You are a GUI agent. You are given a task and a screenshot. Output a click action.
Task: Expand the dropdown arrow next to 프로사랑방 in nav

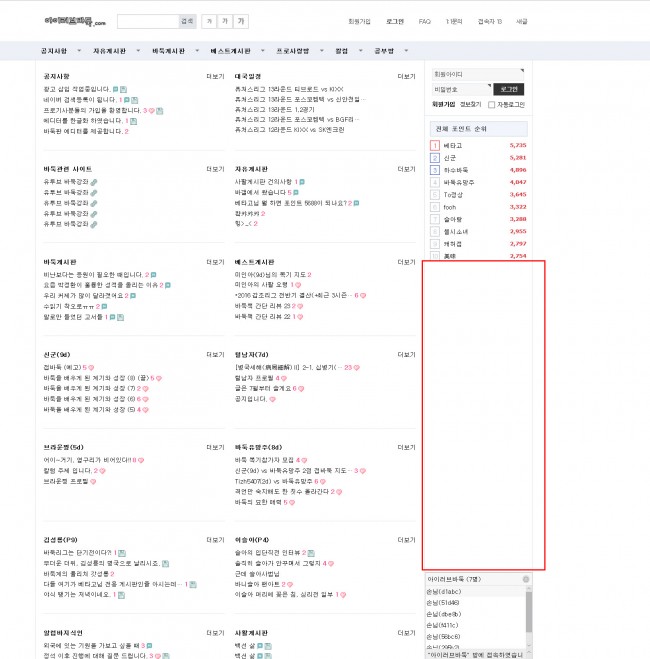(x=321, y=51)
